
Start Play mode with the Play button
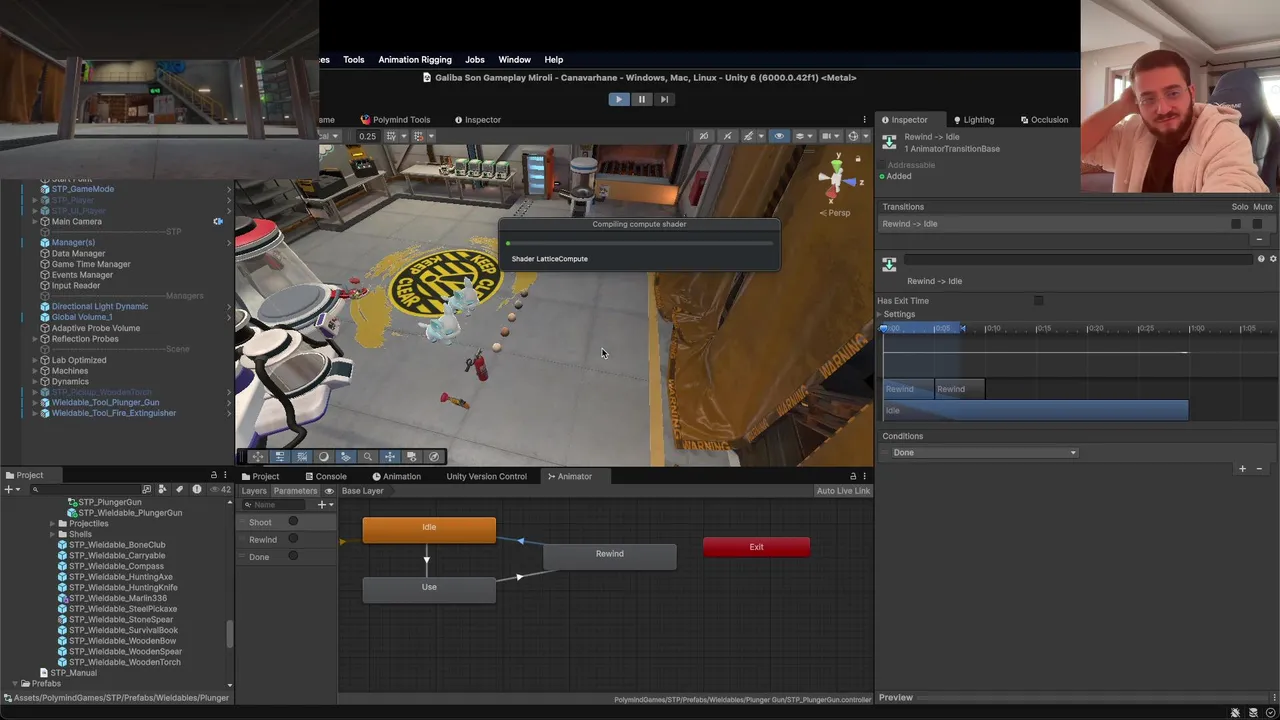(618, 99)
